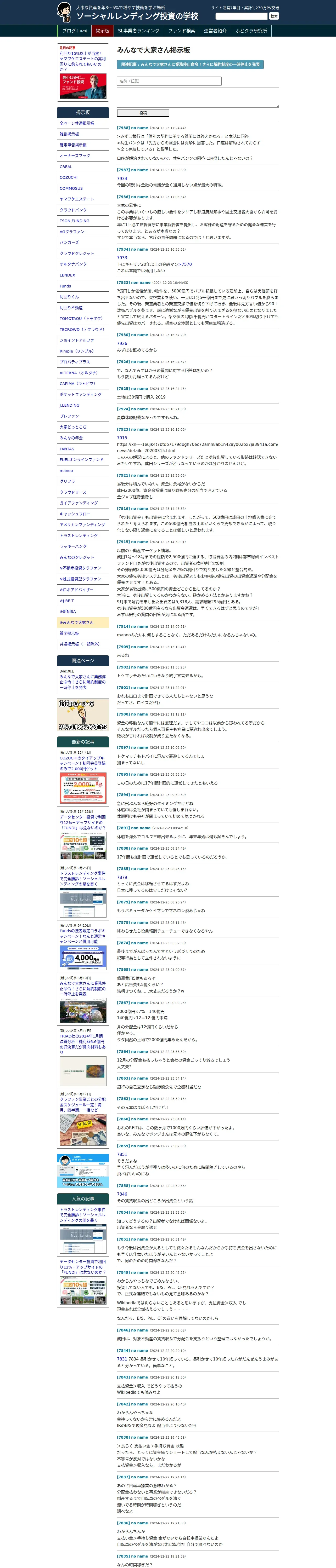
Task: Click the 7846 reply link in post 7858
Action: pos(122,1194)
